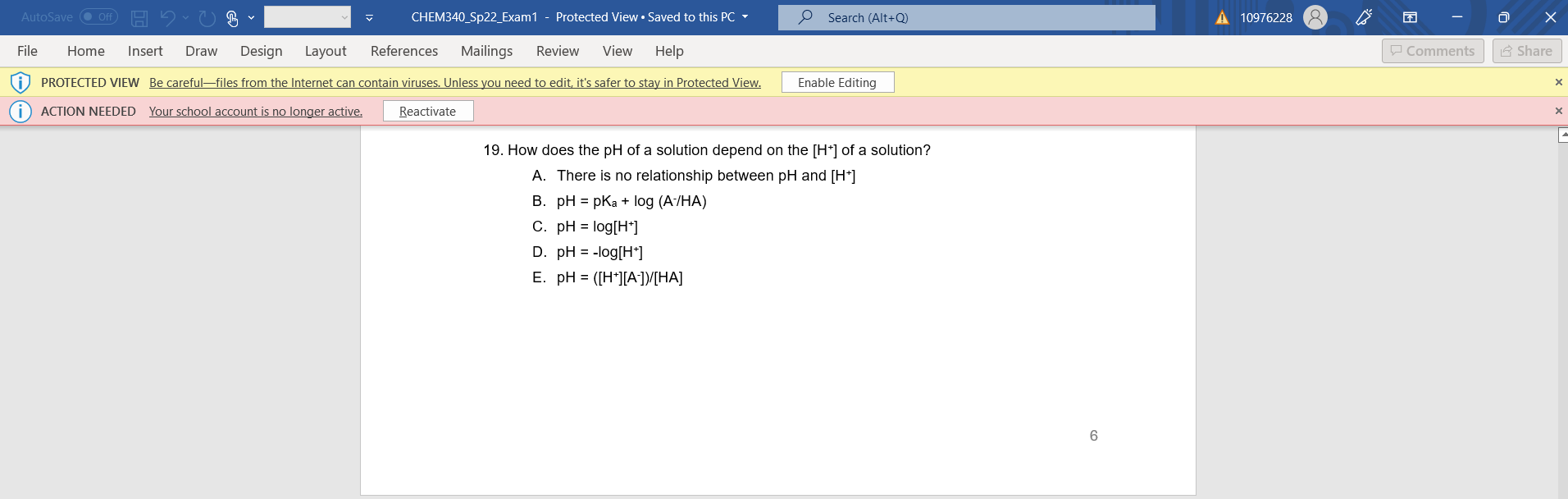Expand the document title save-location dropdown
The width and height of the screenshot is (1568, 499).
pos(745,17)
